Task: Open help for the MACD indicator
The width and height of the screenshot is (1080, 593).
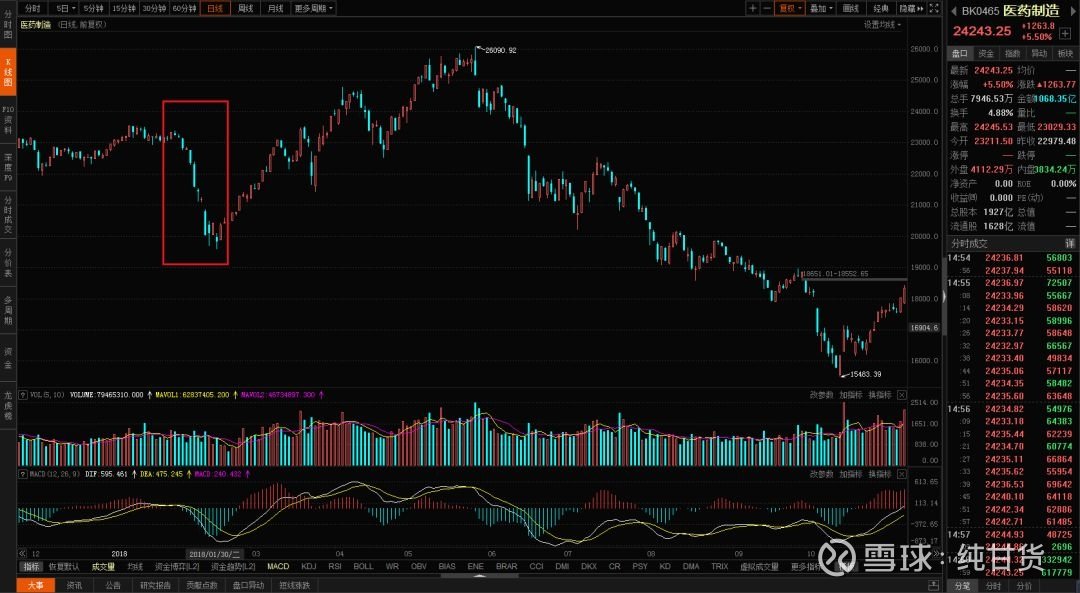Action: tap(23, 474)
